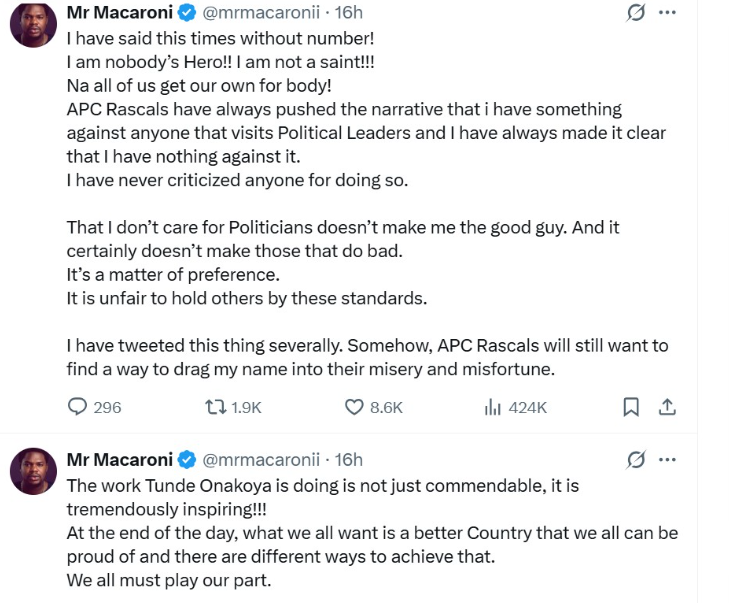Image resolution: width=729 pixels, height=603 pixels.
Task: Open profile picture beside second tweet
Action: [x=32, y=471]
